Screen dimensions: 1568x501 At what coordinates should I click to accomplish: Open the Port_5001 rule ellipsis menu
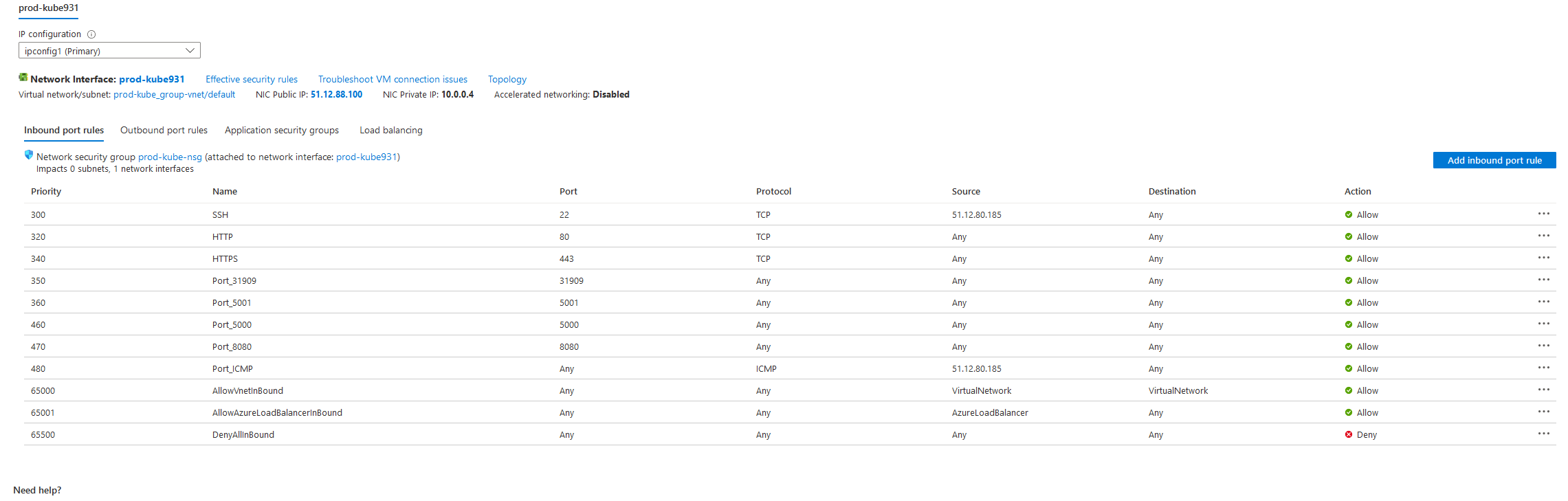pyautogui.click(x=1543, y=302)
